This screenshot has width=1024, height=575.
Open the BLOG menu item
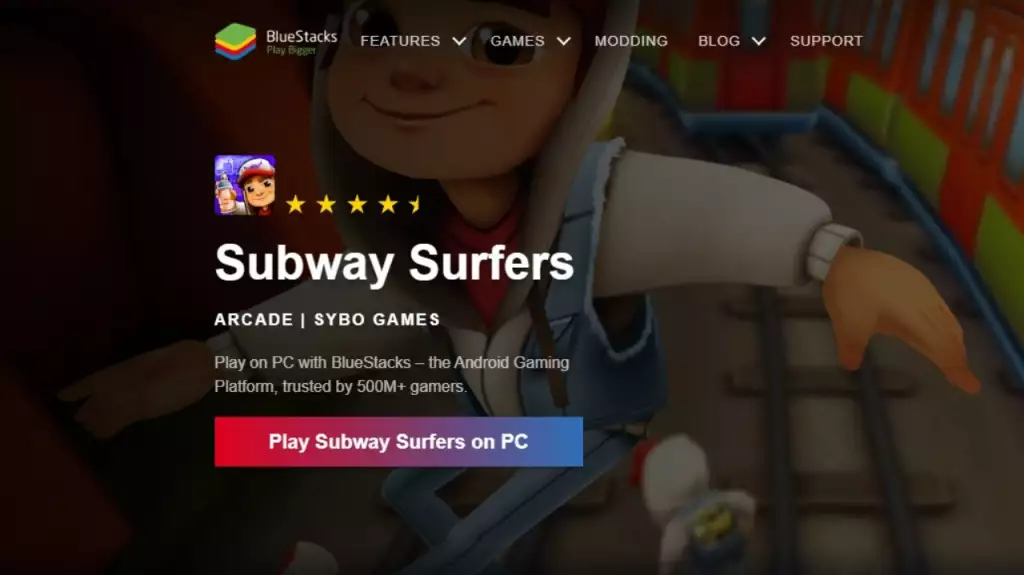[x=719, y=41]
